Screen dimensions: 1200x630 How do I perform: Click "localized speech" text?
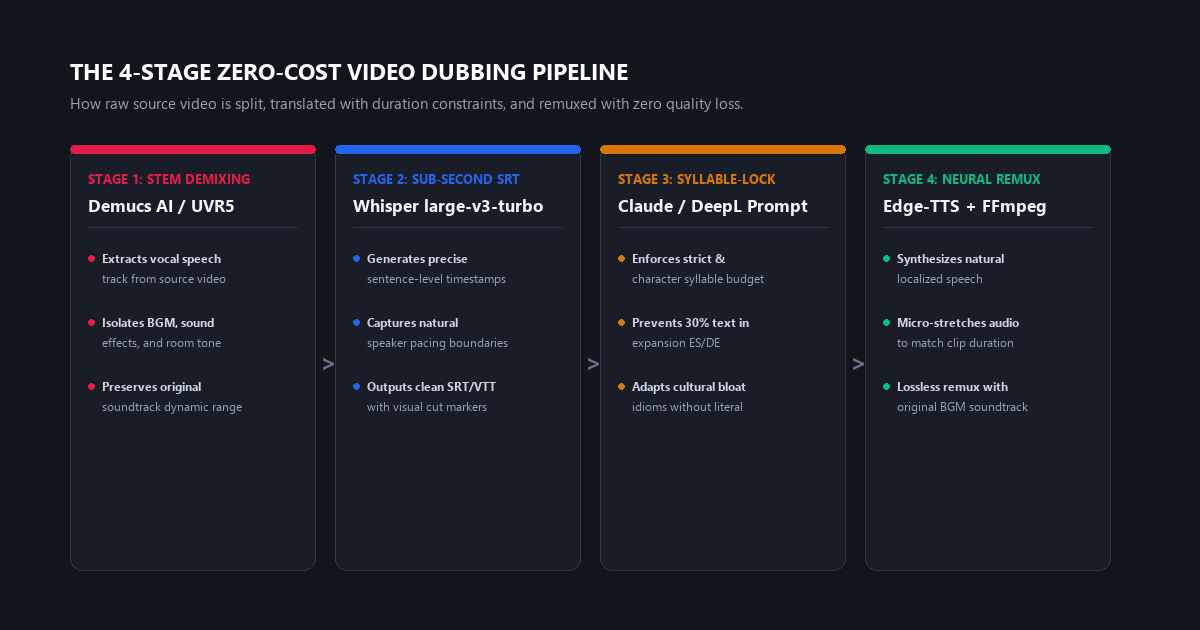tap(940, 279)
